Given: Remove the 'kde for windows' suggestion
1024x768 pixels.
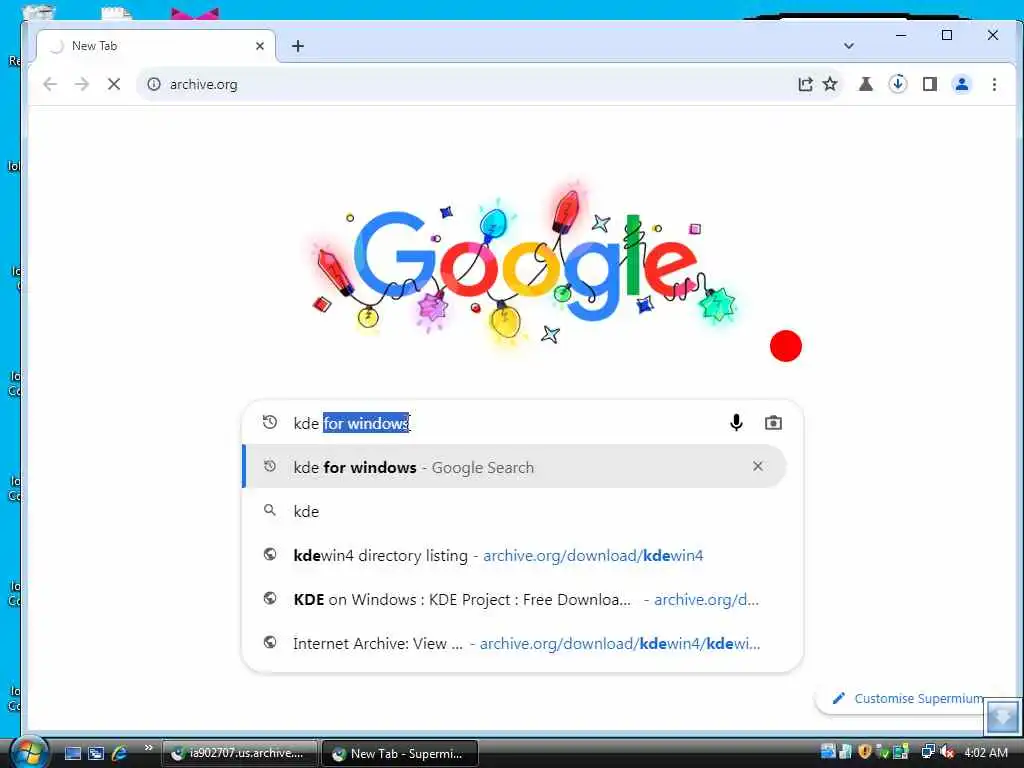Looking at the screenshot, I should (758, 466).
